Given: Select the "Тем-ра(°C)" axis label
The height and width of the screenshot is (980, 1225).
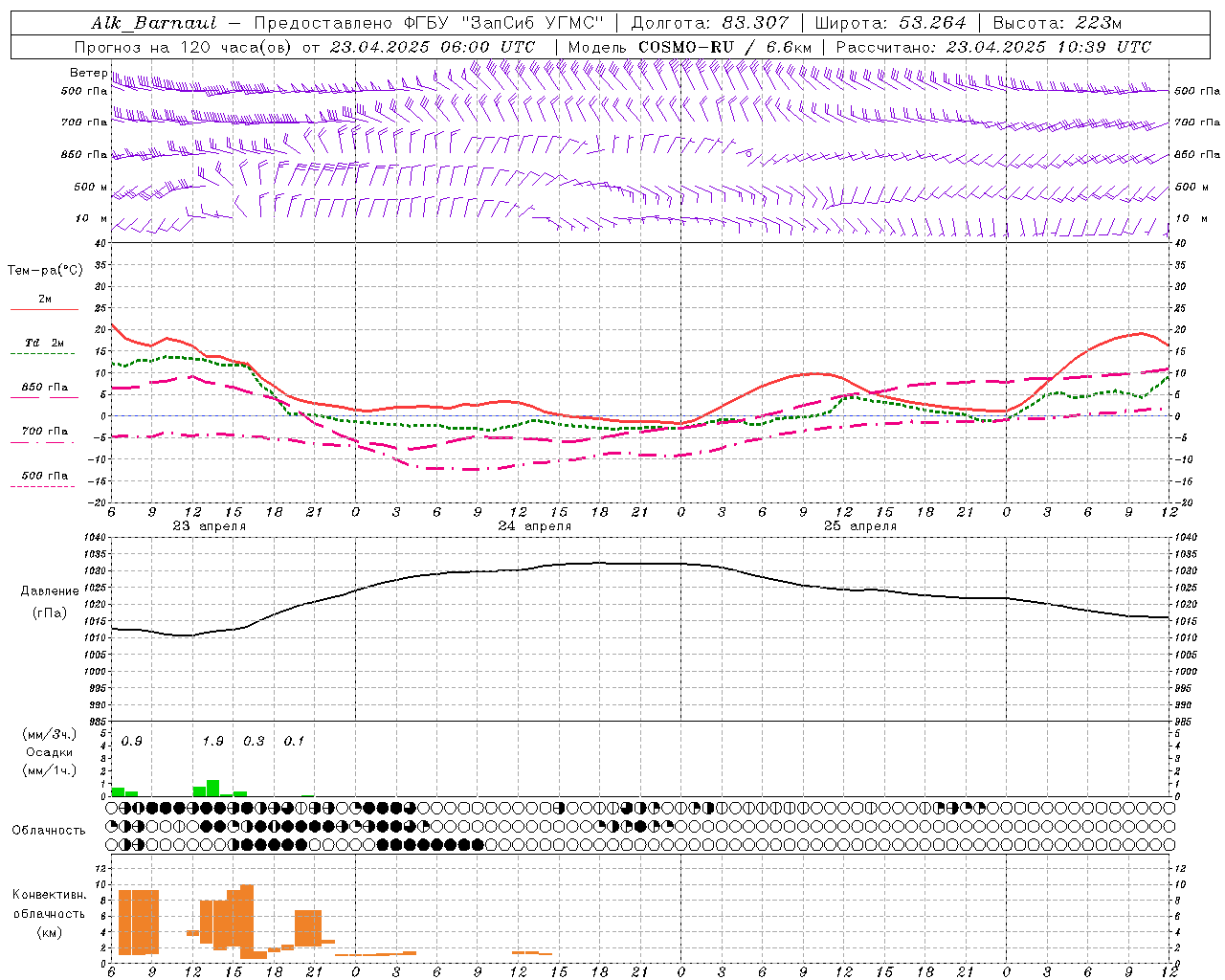Looking at the screenshot, I should [45, 271].
